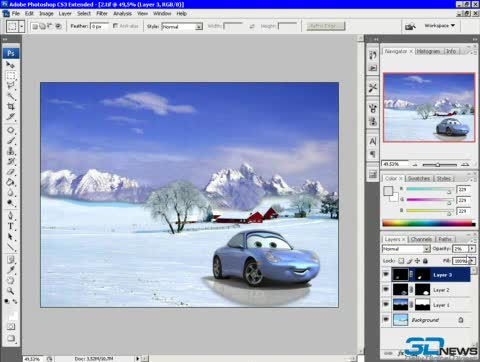Open the Opacity slider arrow
Image resolution: width=480 pixels, height=362 pixels.
472,249
